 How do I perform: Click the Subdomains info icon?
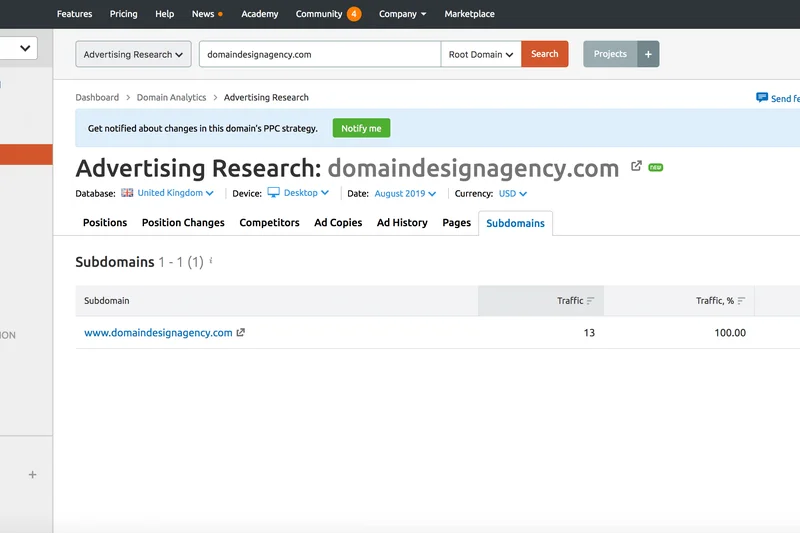(211, 261)
